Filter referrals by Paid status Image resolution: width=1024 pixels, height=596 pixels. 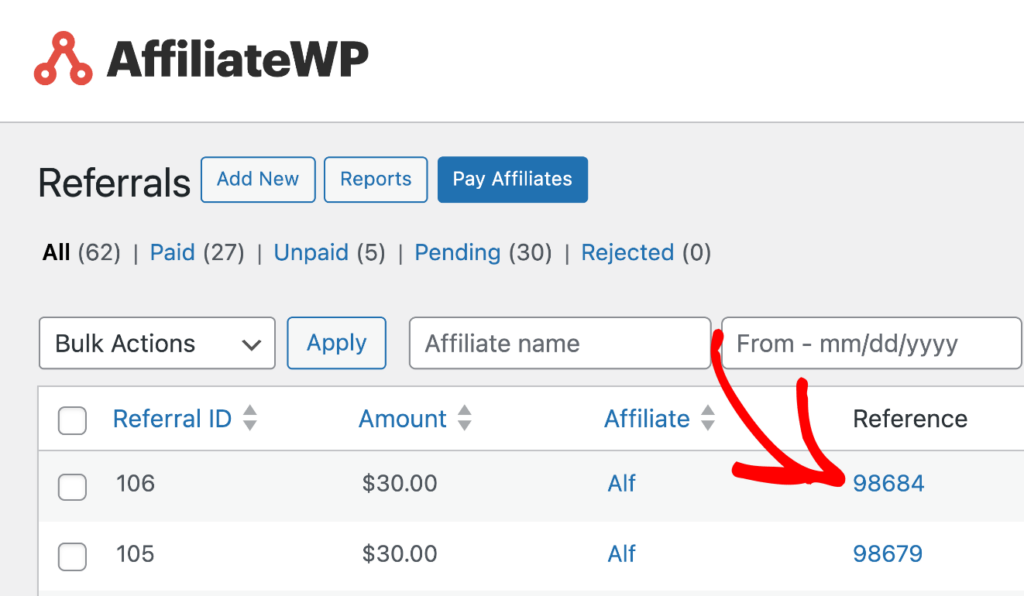pyautogui.click(x=172, y=253)
